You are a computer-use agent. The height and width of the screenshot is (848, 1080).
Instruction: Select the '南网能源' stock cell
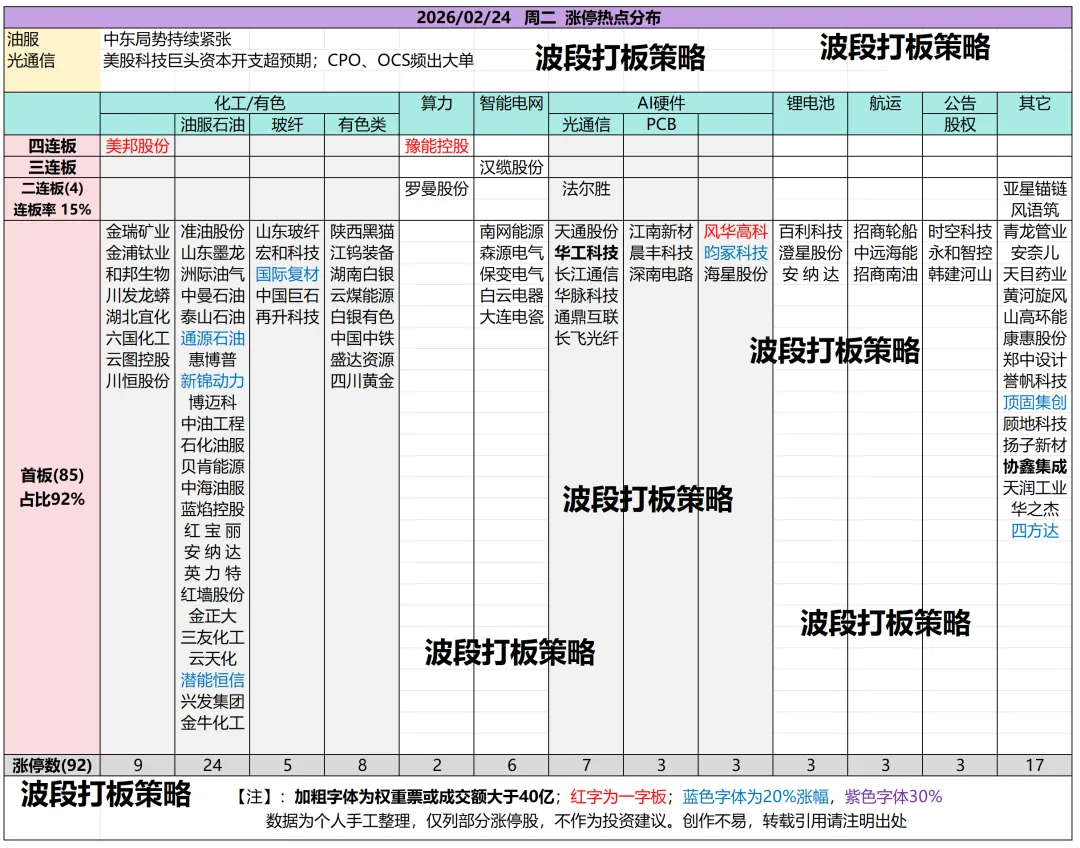tap(511, 231)
